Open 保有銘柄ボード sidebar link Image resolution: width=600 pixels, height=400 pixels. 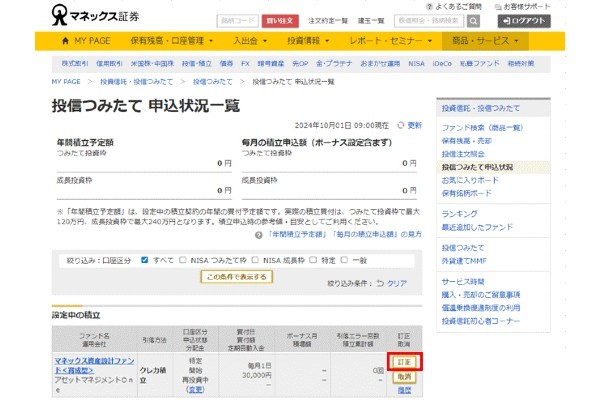[x=466, y=193]
